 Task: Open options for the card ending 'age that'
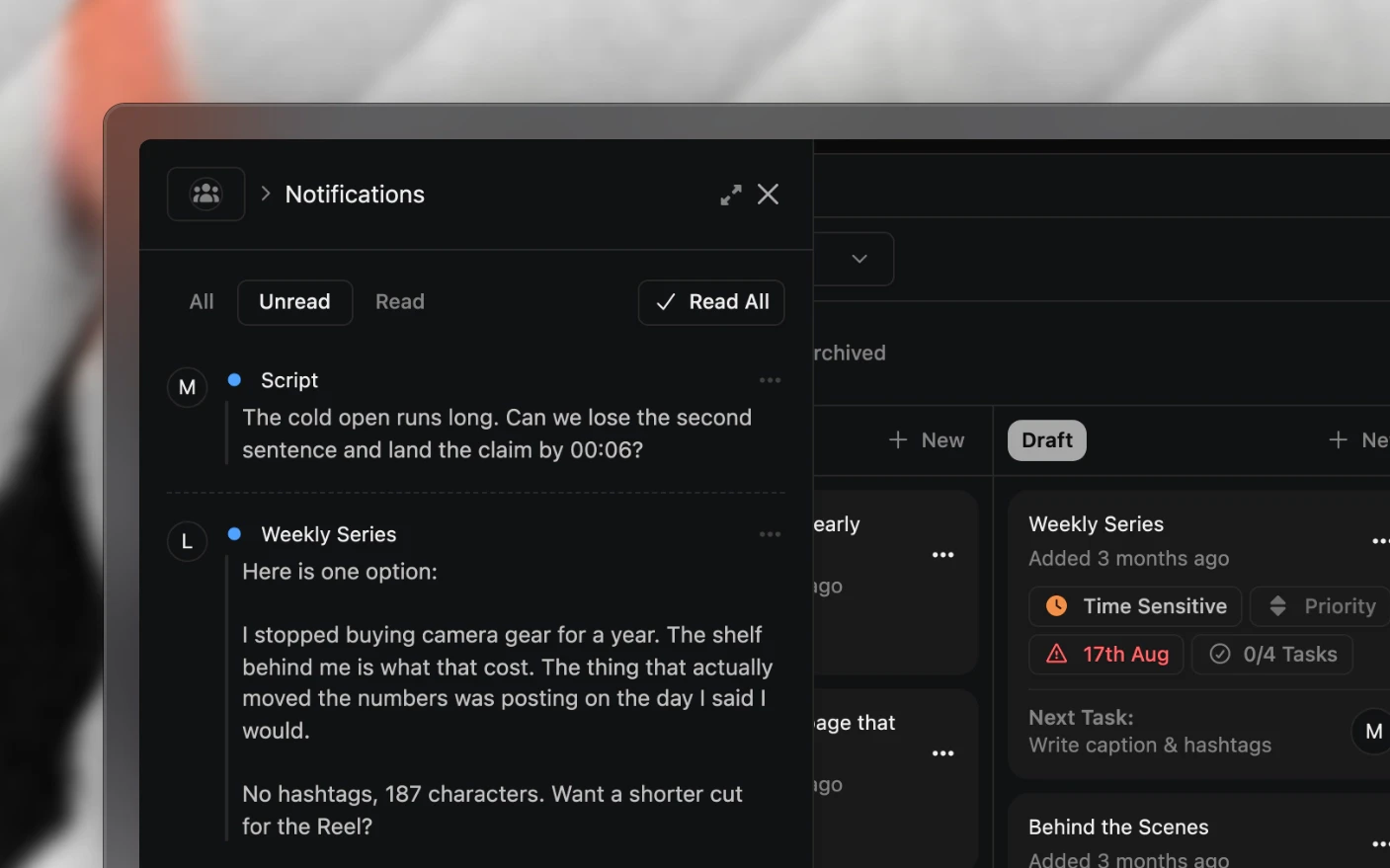(x=943, y=753)
